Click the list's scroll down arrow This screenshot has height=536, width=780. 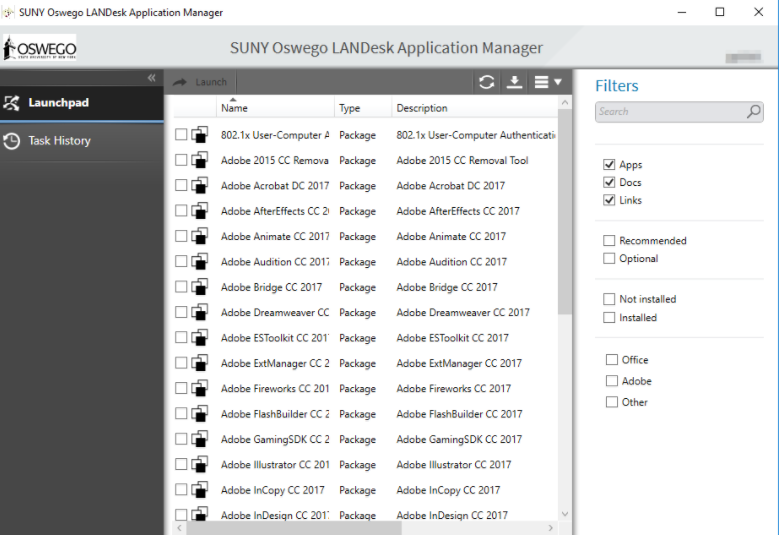[565, 514]
